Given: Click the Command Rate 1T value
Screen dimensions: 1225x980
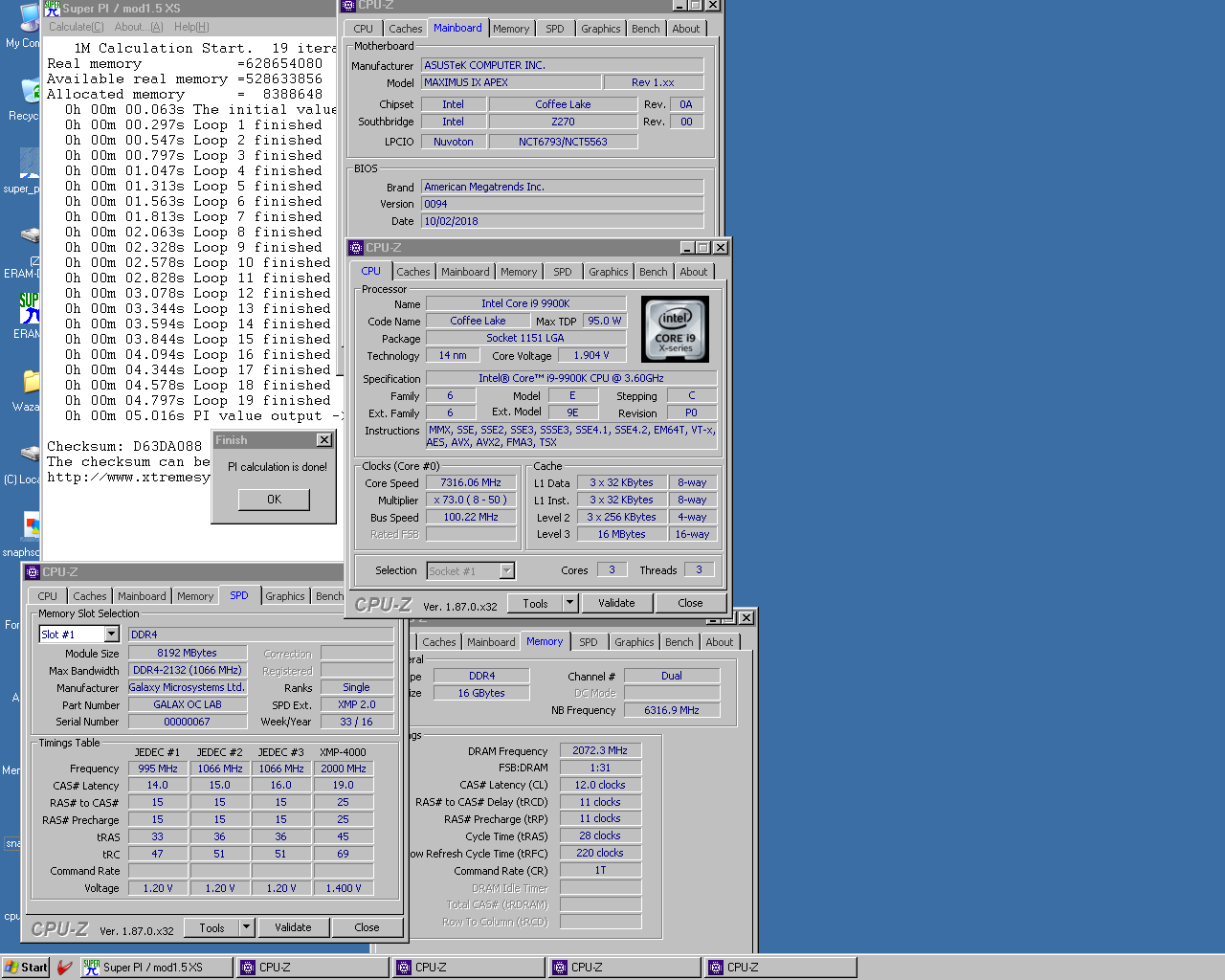Looking at the screenshot, I should coord(600,870).
